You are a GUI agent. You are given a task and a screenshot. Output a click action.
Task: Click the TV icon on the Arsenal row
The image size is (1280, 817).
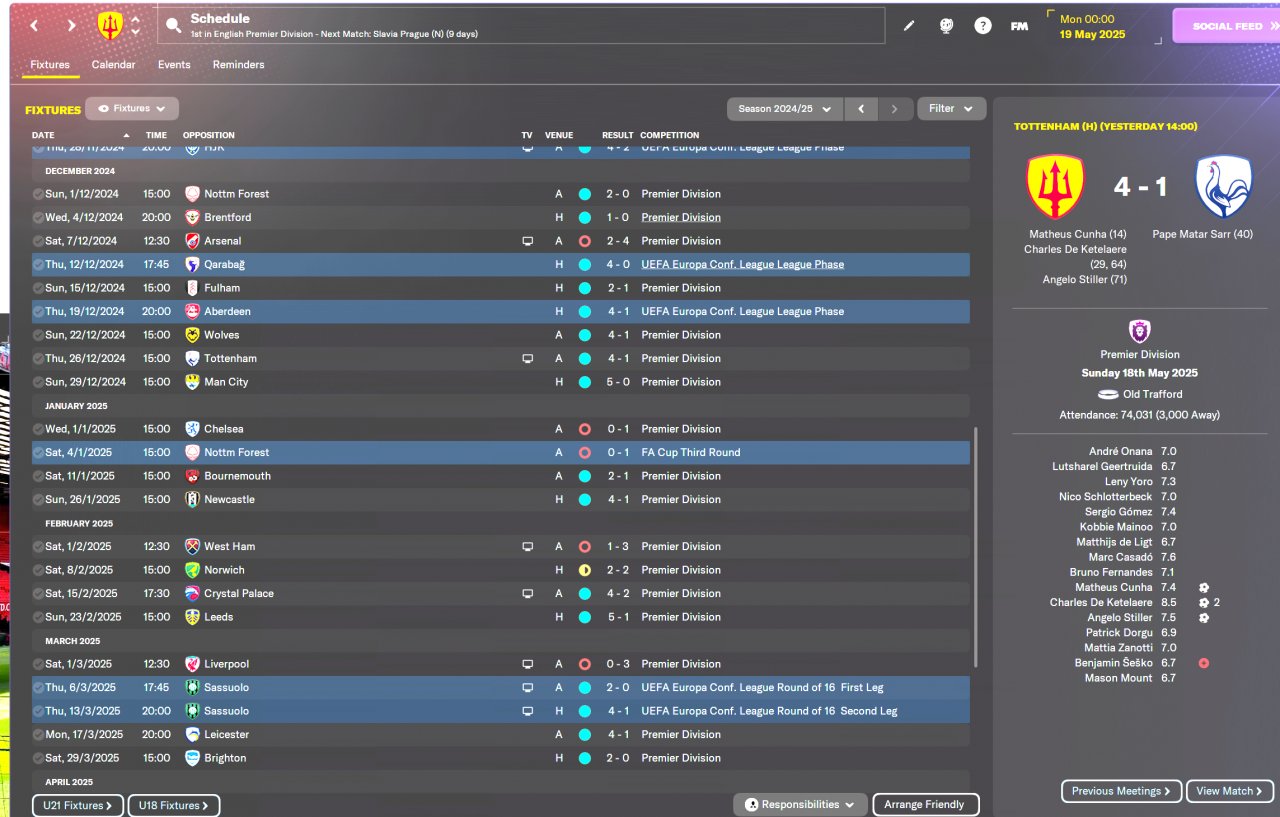pyautogui.click(x=527, y=241)
